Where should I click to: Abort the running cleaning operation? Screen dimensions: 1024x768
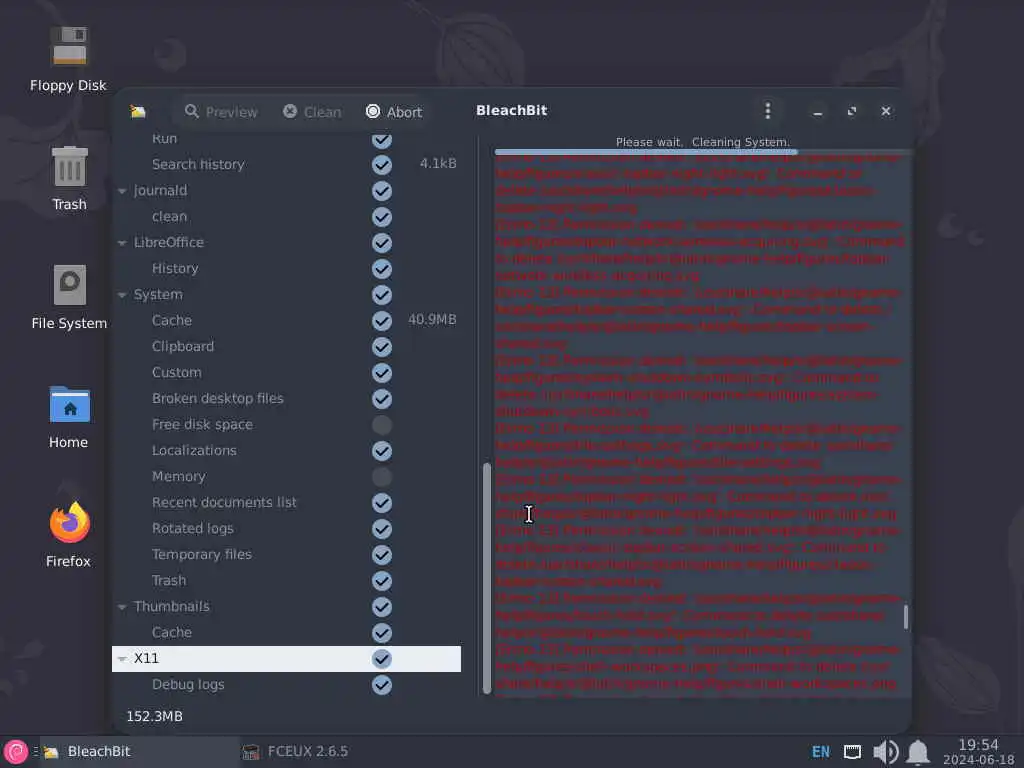(x=394, y=112)
